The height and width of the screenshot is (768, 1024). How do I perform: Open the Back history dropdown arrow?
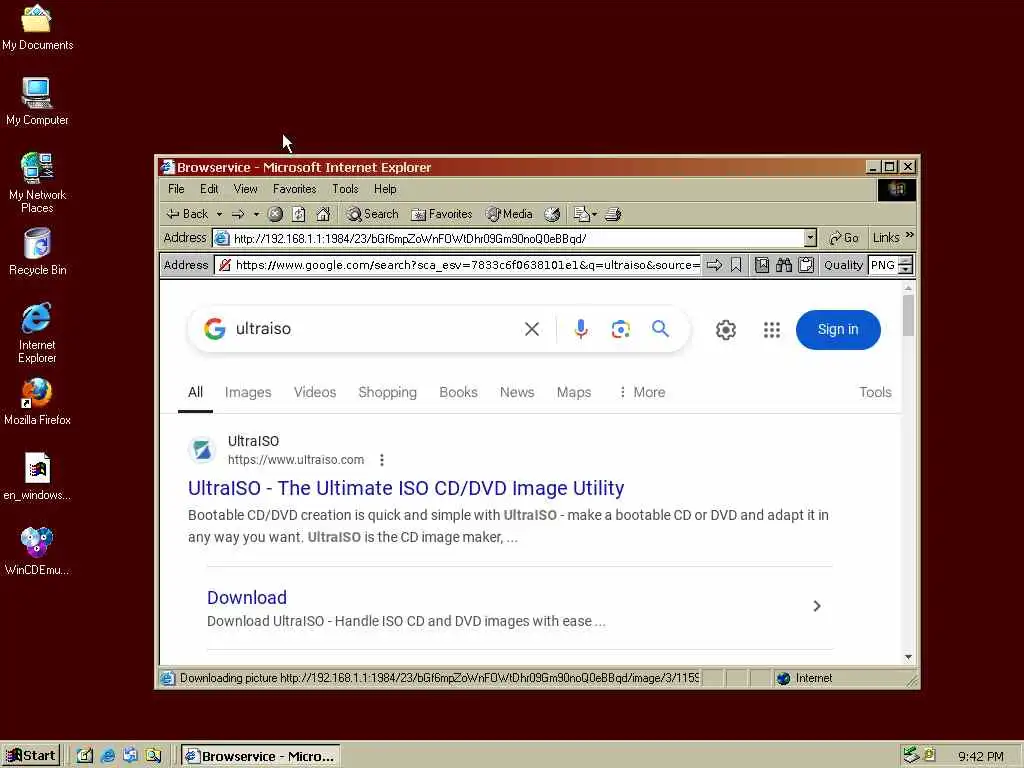[219, 214]
